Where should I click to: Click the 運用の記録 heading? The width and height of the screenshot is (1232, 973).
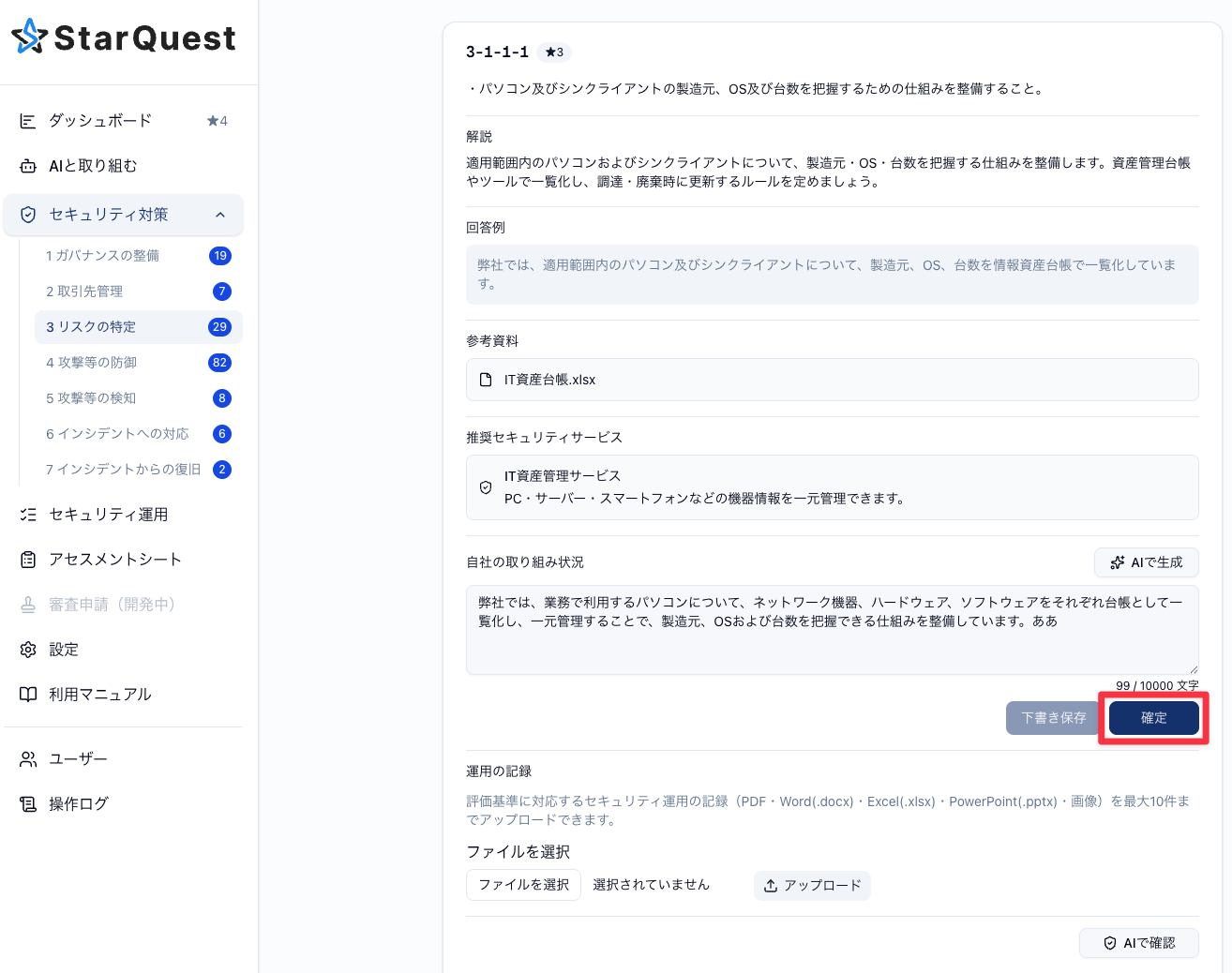(x=499, y=771)
